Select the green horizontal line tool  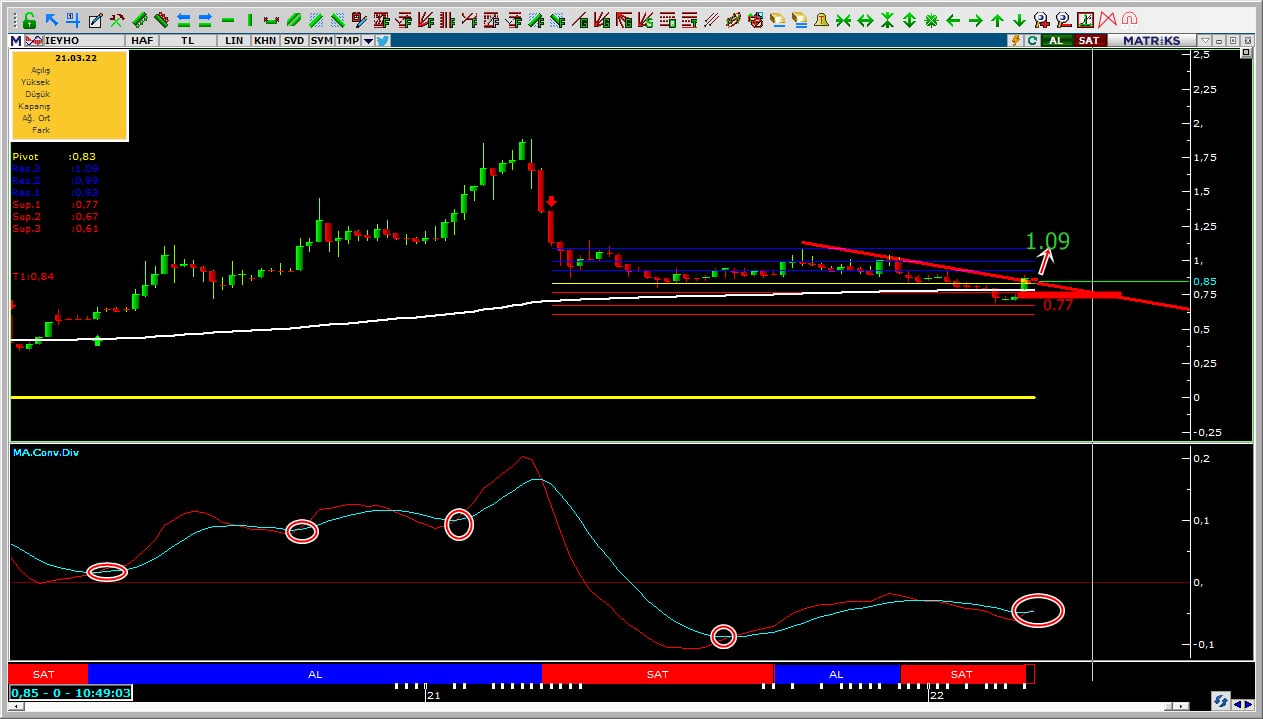pyautogui.click(x=228, y=20)
